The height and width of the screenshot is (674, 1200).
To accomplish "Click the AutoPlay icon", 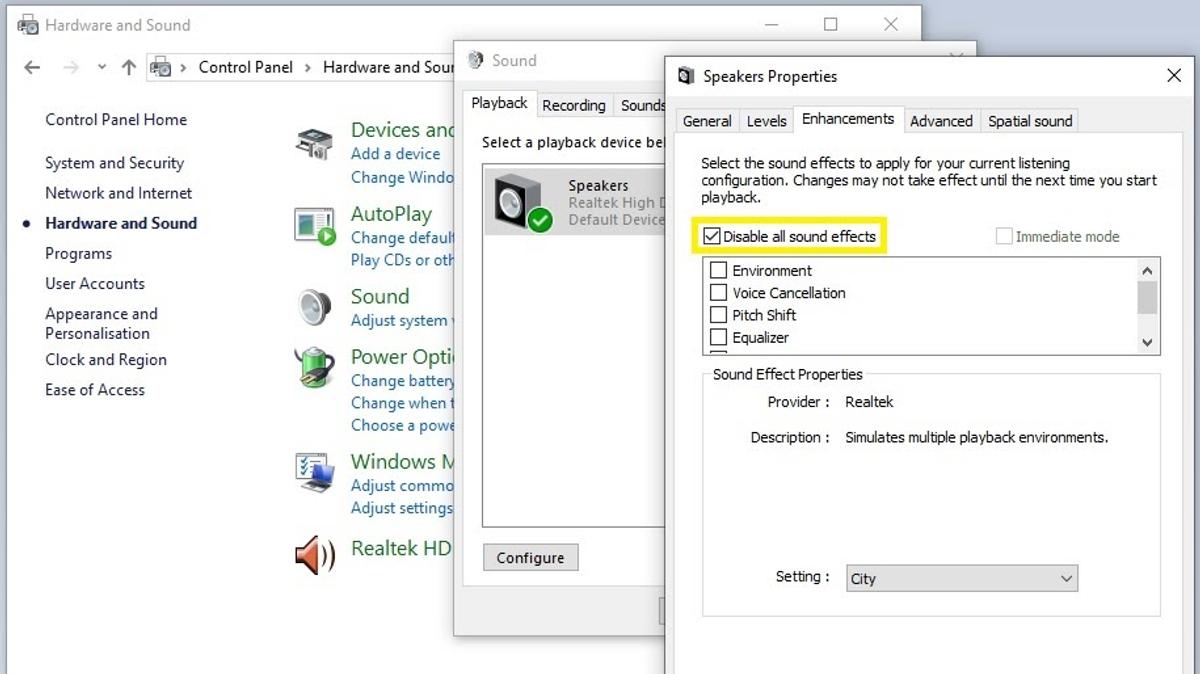I will click(x=315, y=225).
